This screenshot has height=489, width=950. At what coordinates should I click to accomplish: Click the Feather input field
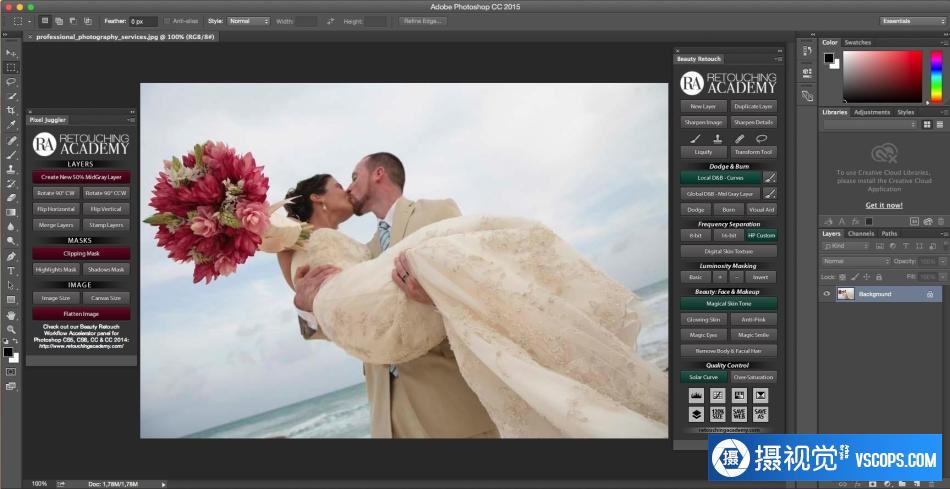point(143,21)
